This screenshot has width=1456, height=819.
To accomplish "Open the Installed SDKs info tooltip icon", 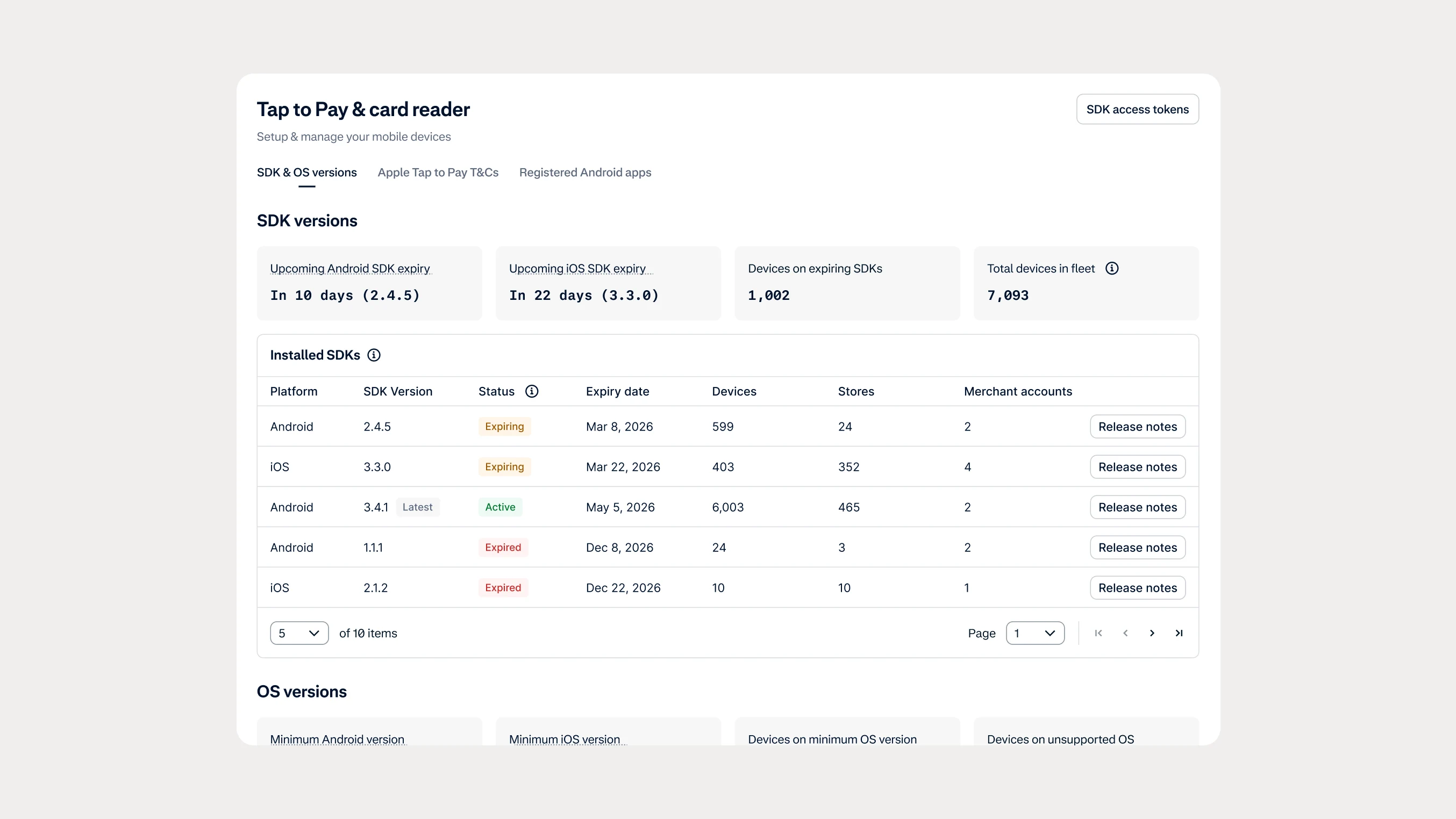I will click(x=374, y=355).
